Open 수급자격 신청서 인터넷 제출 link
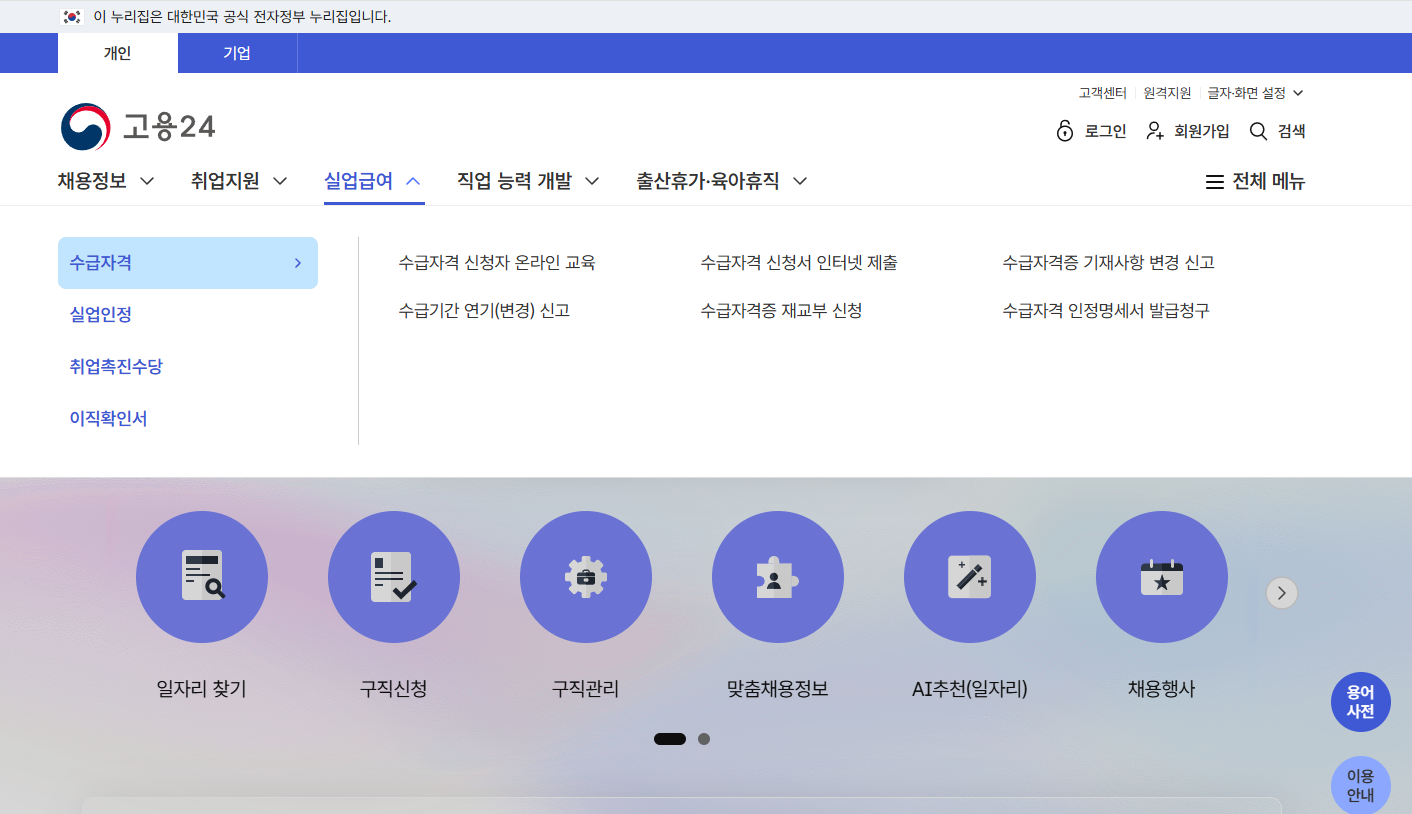The width and height of the screenshot is (1412, 814). tap(798, 262)
